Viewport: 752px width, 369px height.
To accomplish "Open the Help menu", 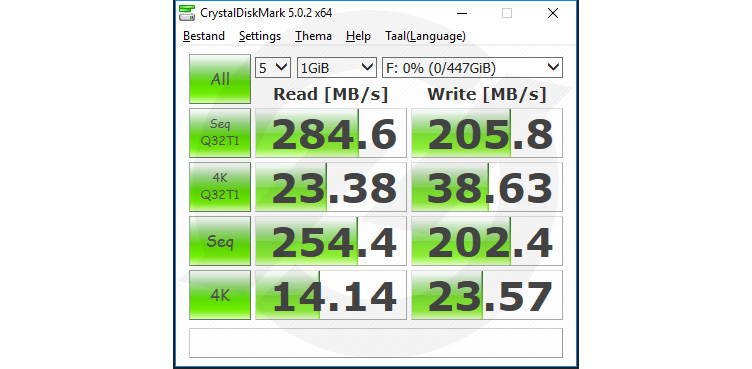I will pyautogui.click(x=358, y=36).
